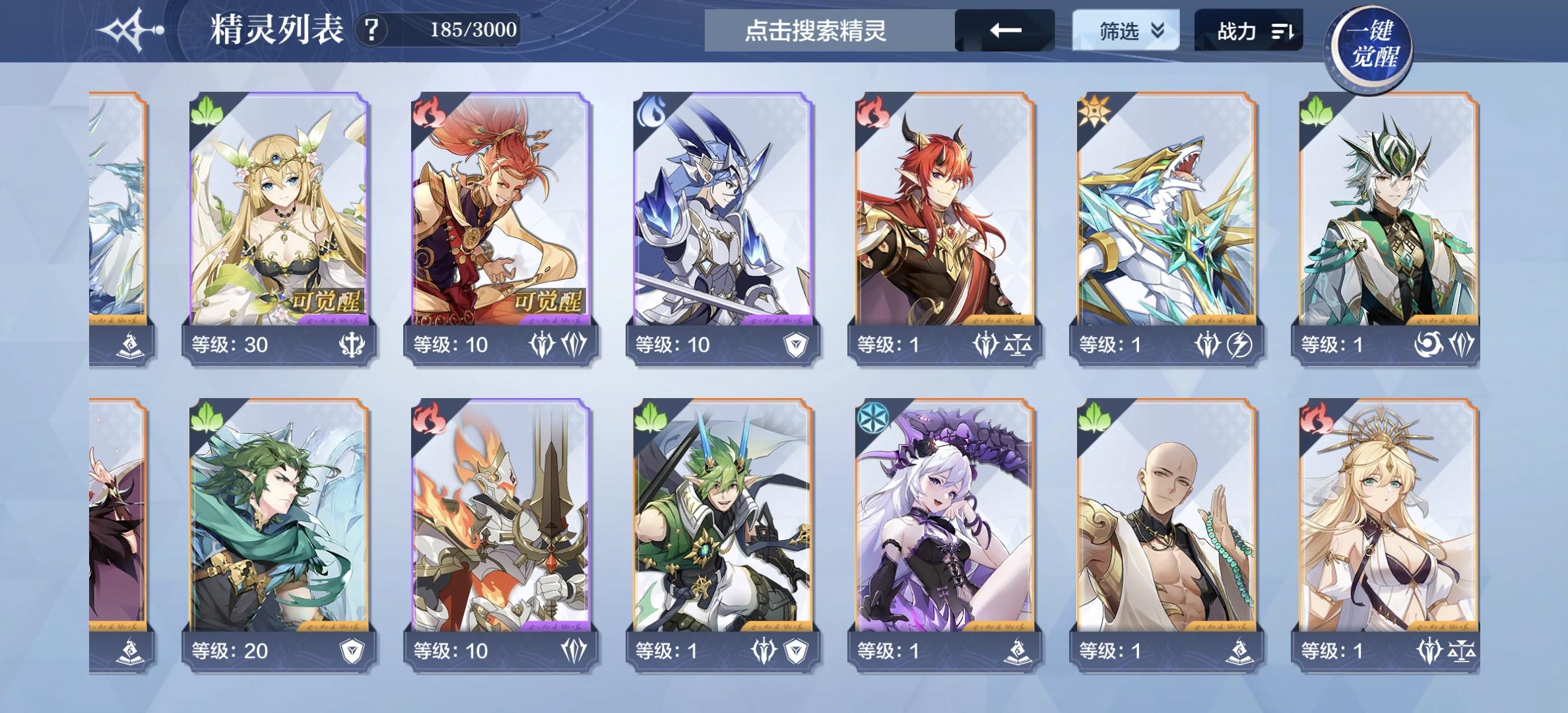Select the flaming armored knight card
1568x713 pixels.
tap(501, 535)
